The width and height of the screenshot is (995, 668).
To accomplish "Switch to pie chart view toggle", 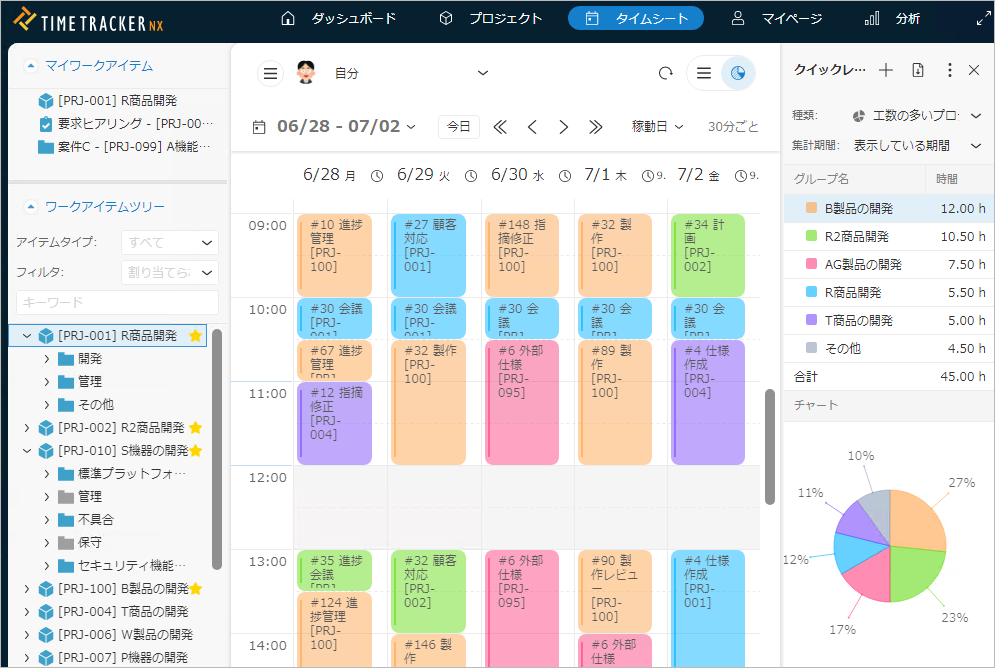I will tap(738, 73).
